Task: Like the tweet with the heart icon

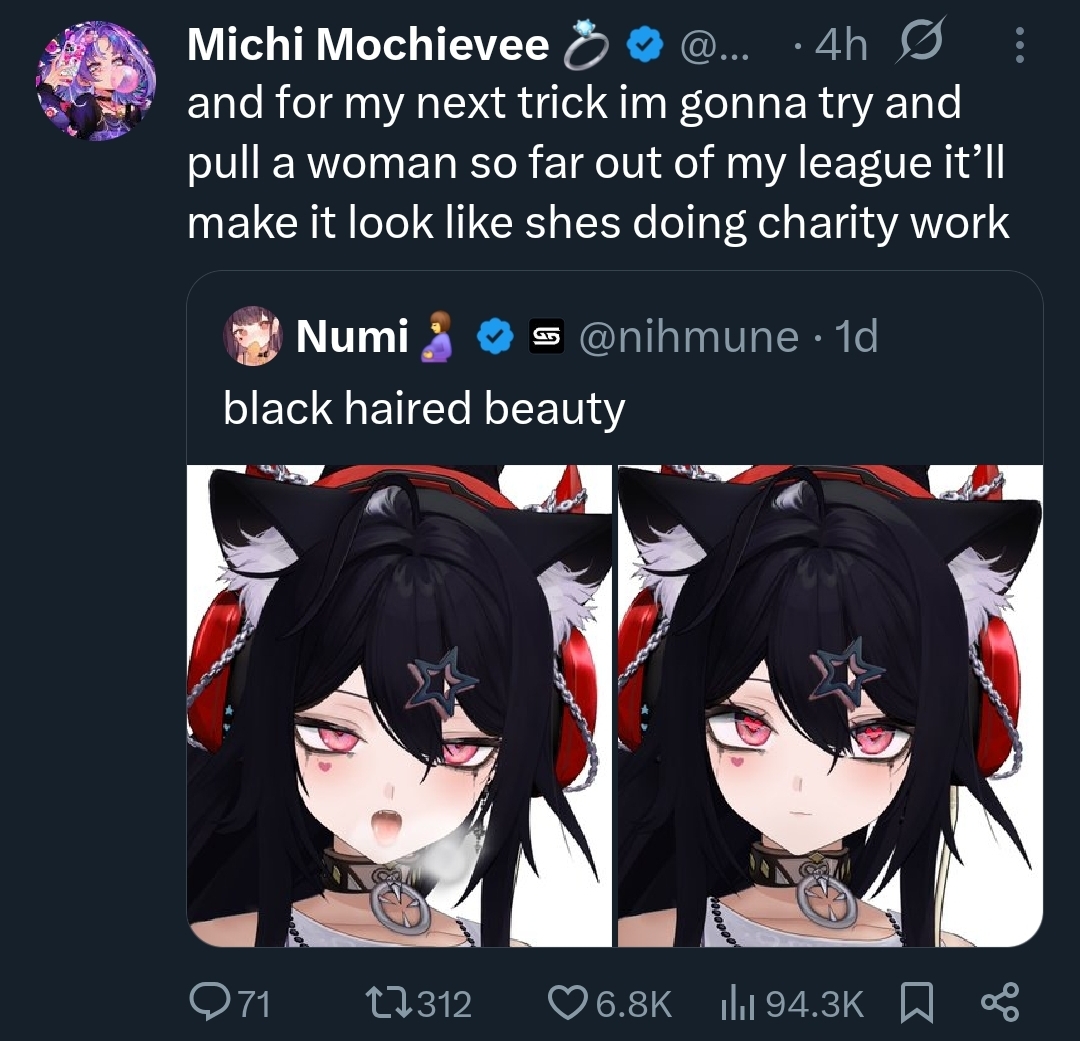Action: 566,1003
